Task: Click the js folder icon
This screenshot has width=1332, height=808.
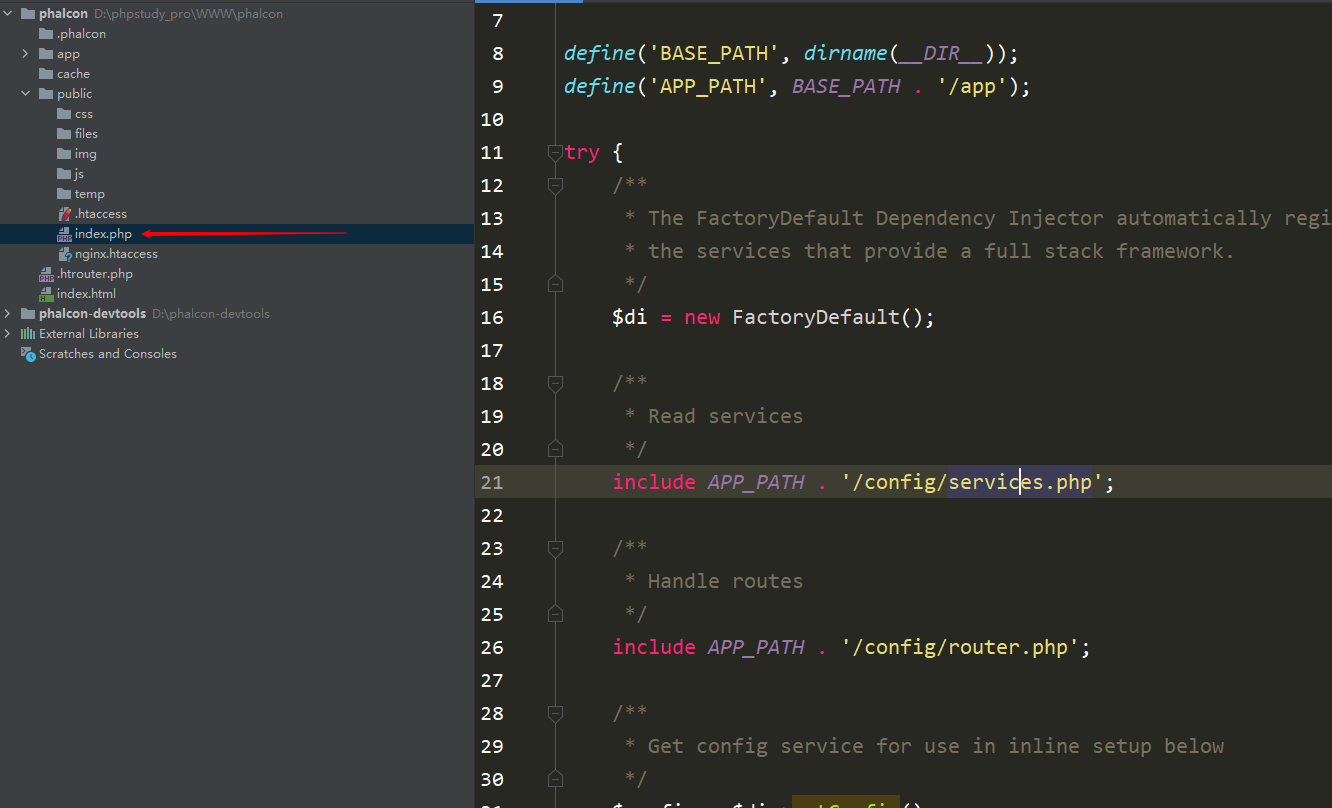Action: pos(64,174)
